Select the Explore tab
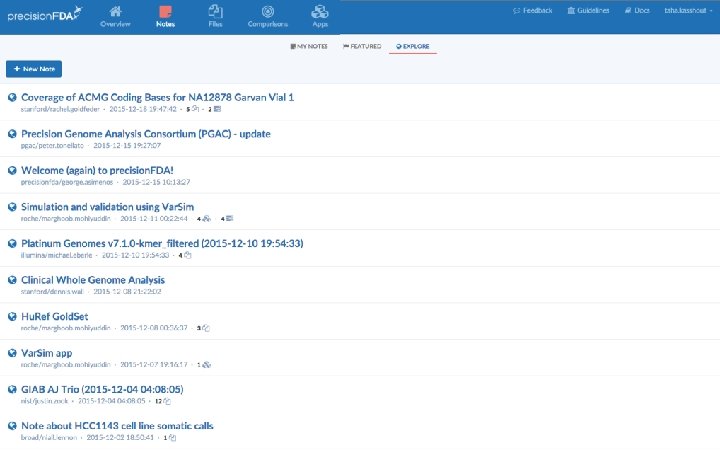Viewport: 720px width, 450px height. (x=413, y=46)
